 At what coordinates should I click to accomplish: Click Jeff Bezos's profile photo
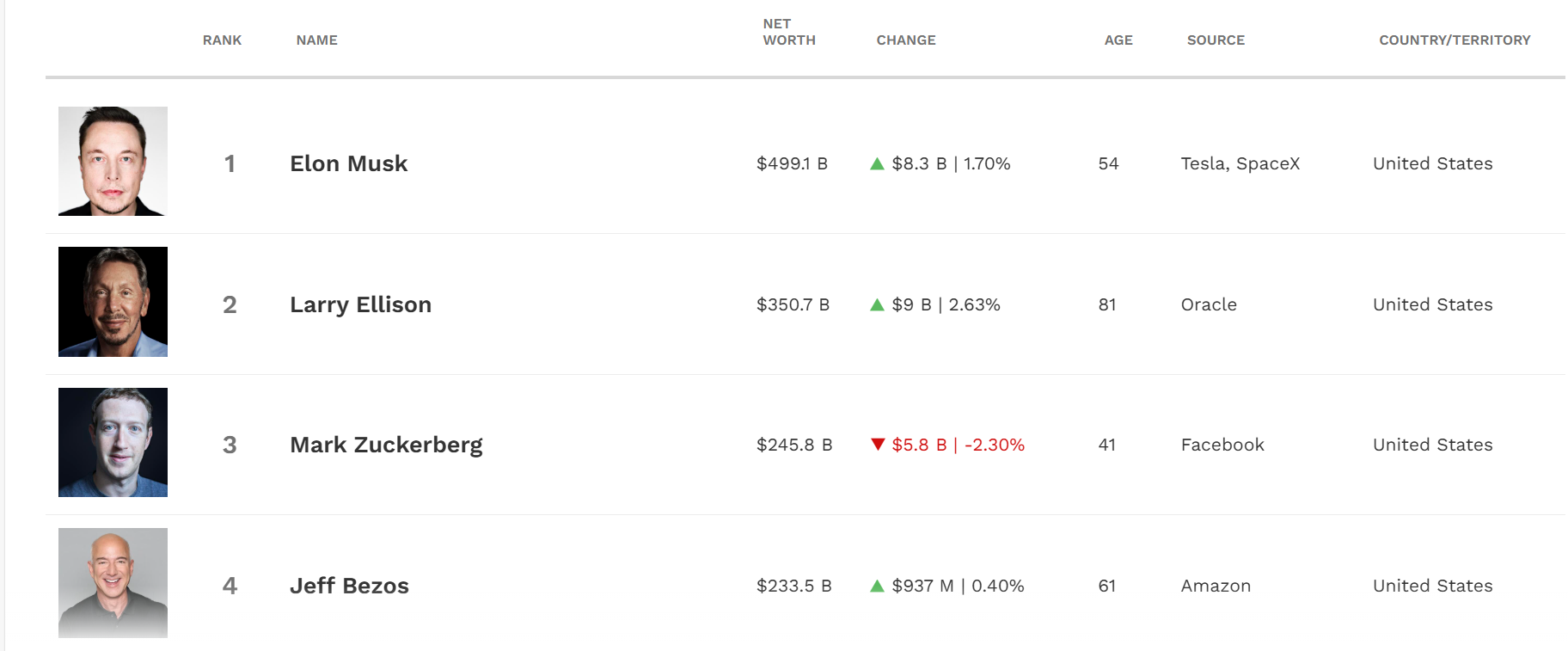(x=113, y=583)
